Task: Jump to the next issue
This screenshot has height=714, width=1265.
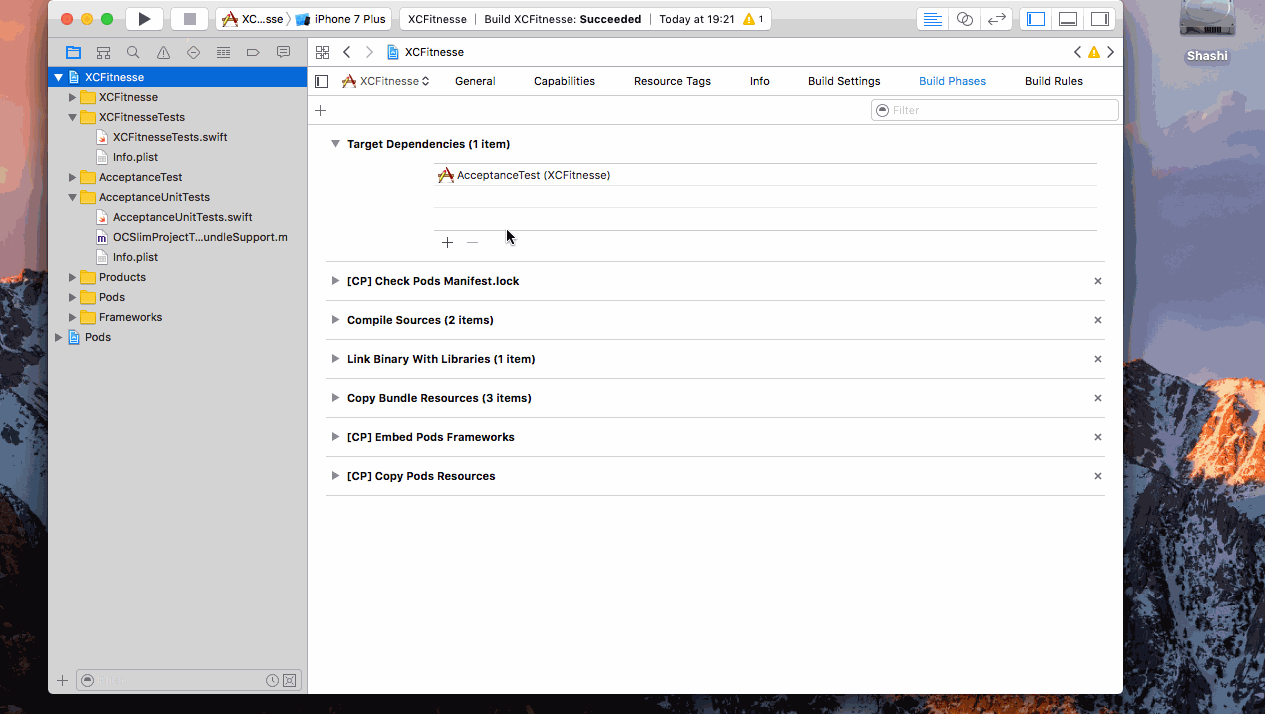Action: point(1110,52)
